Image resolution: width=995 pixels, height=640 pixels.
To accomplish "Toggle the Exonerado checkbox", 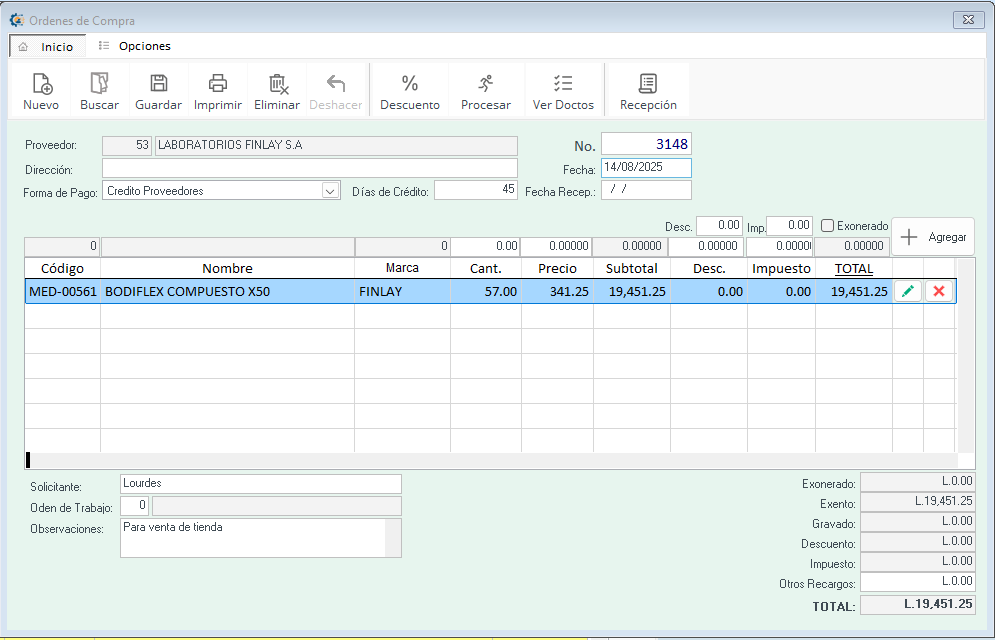I will [x=827, y=226].
